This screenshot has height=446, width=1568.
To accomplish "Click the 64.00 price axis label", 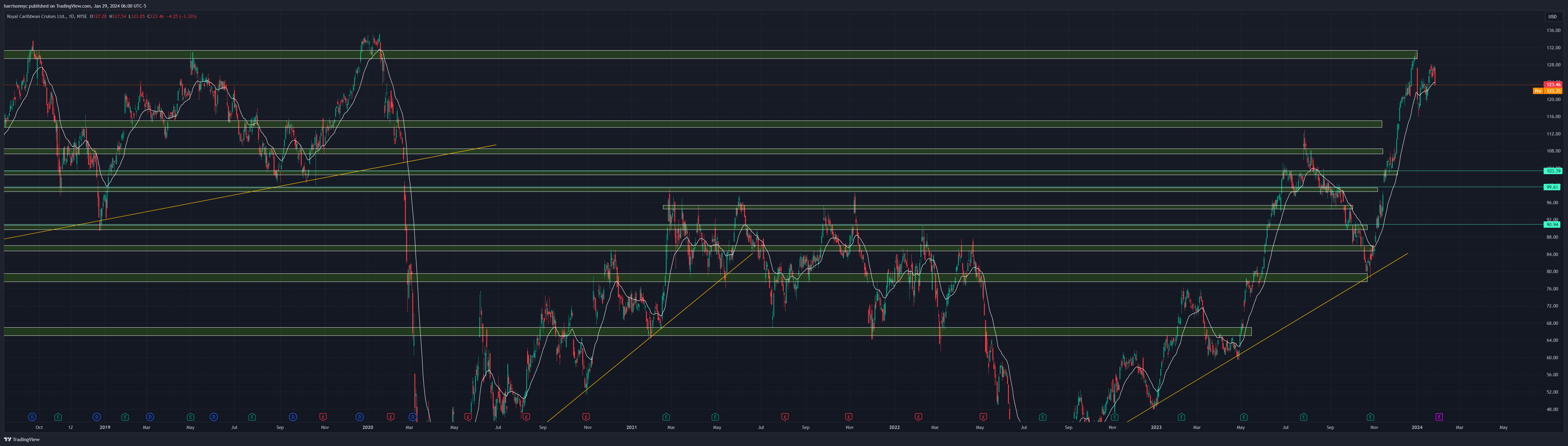I will click(x=1553, y=340).
